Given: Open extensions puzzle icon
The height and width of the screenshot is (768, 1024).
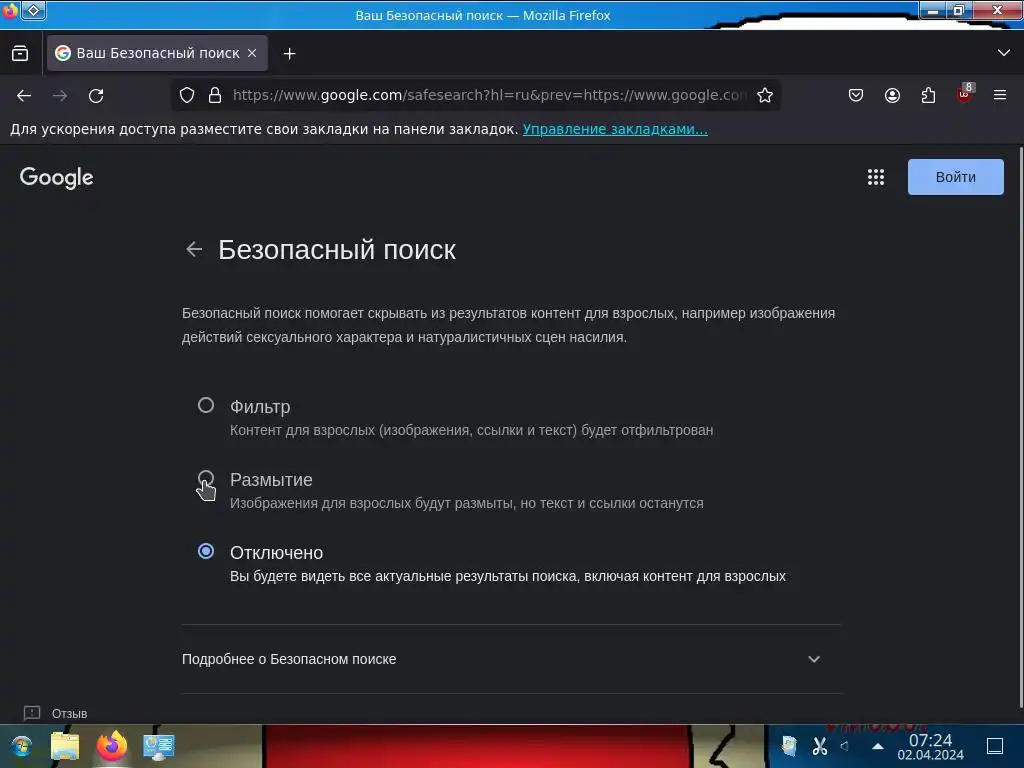Looking at the screenshot, I should pos(928,95).
